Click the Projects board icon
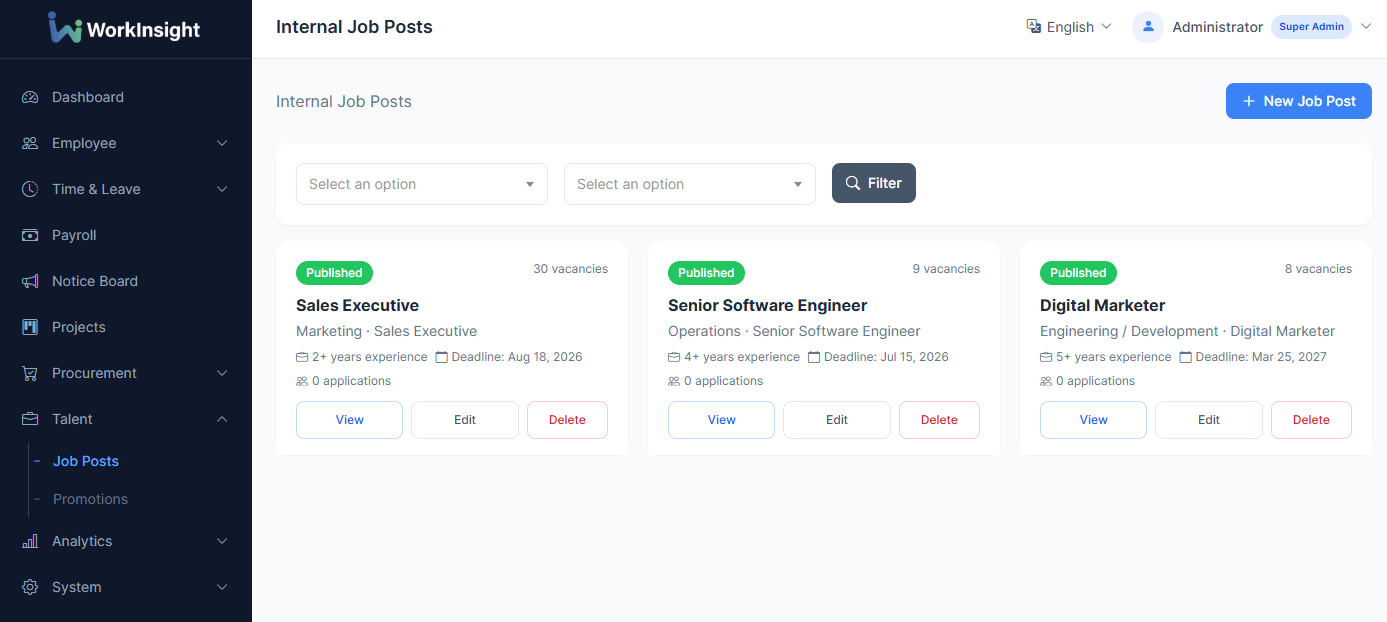The image size is (1387, 622). pos(30,327)
